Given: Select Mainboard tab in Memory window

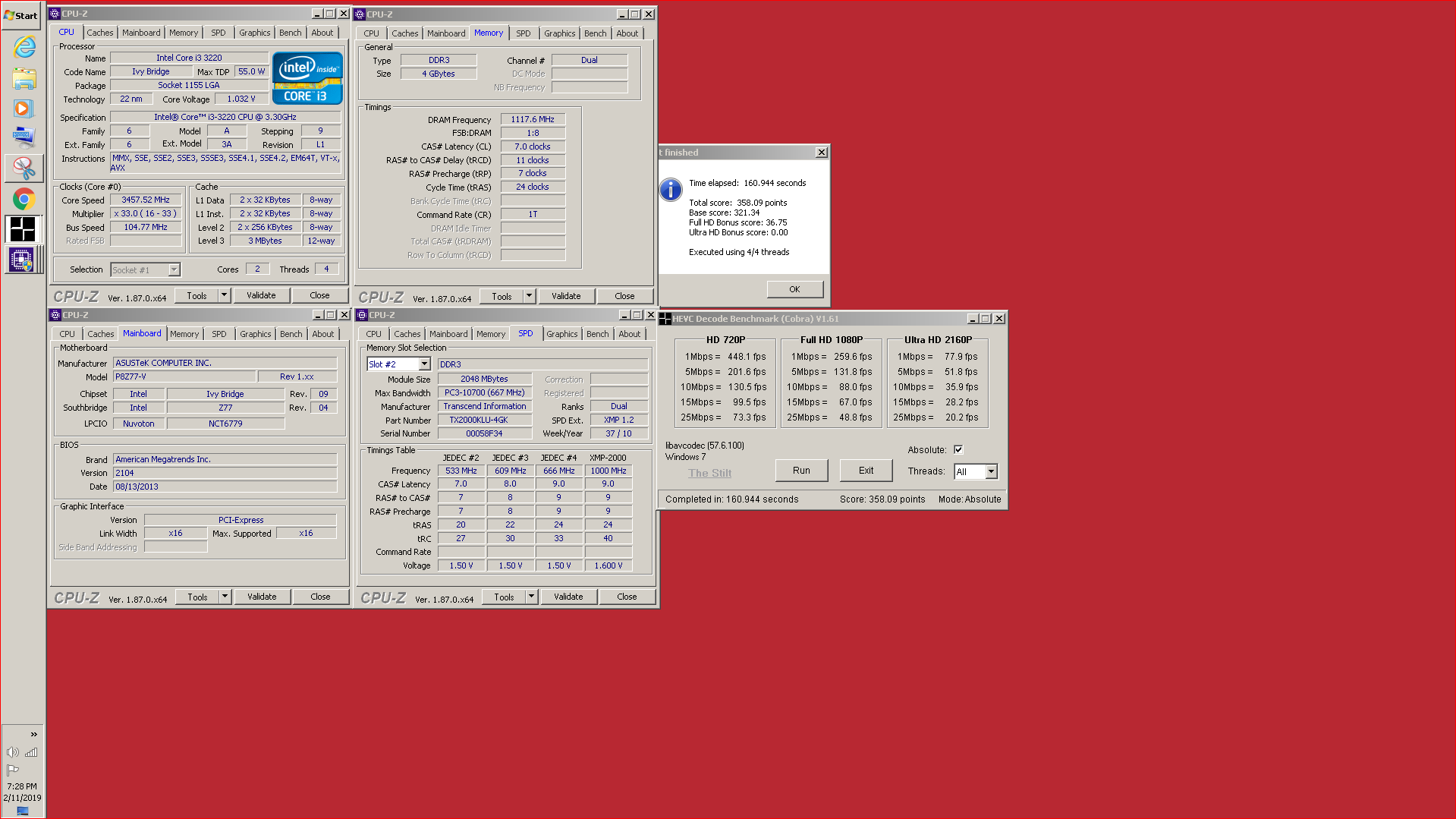Looking at the screenshot, I should coord(446,33).
